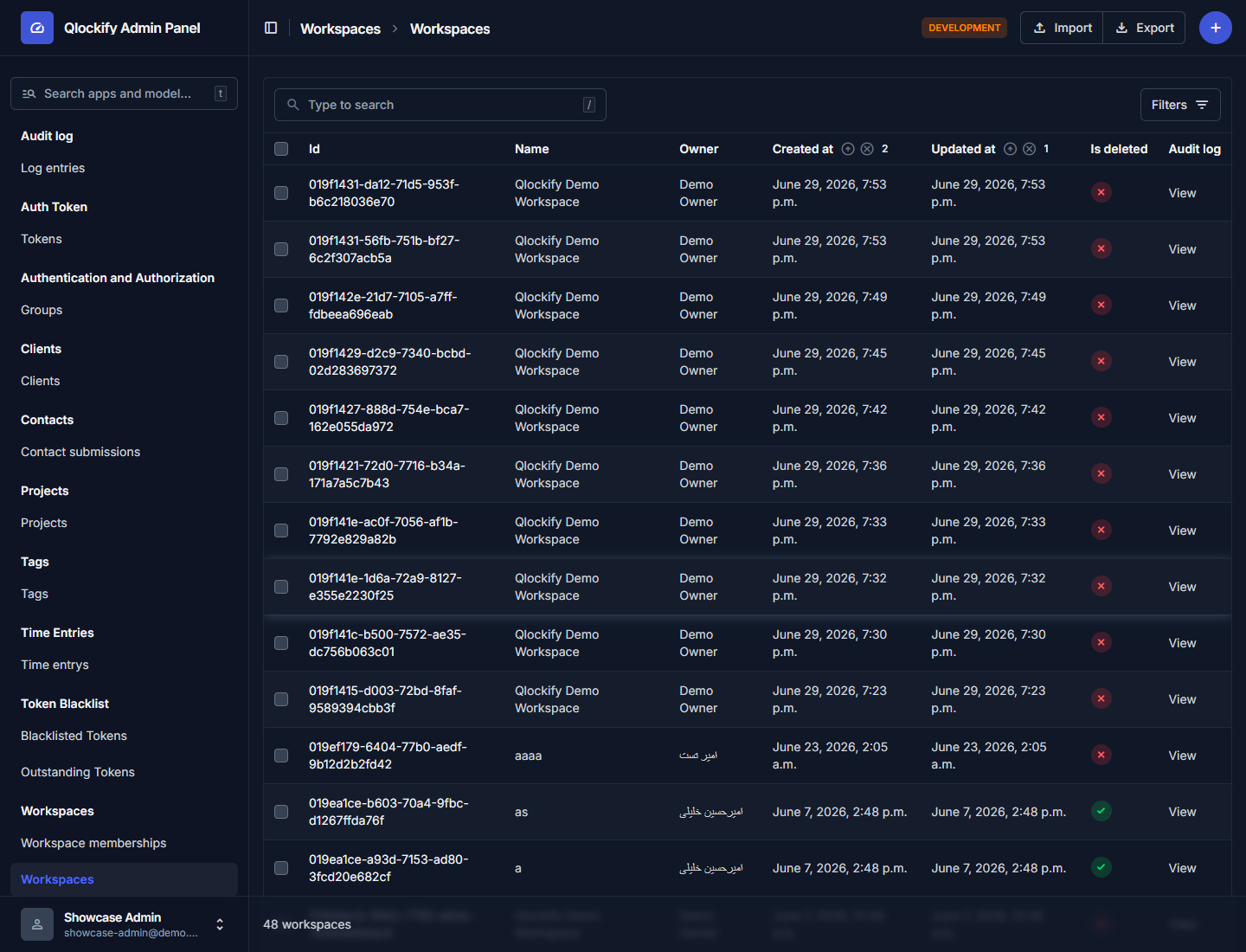
Task: Click the Type to search input field
Action: point(440,105)
